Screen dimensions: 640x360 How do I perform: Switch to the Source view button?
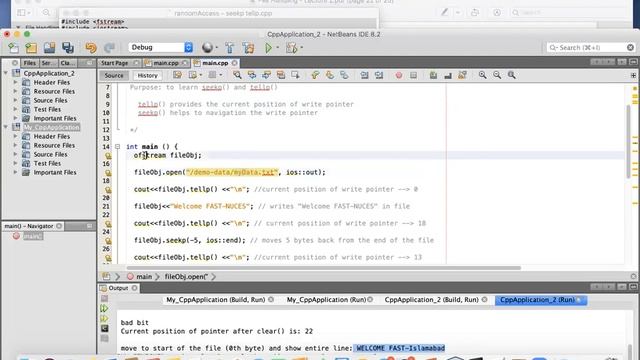point(114,76)
